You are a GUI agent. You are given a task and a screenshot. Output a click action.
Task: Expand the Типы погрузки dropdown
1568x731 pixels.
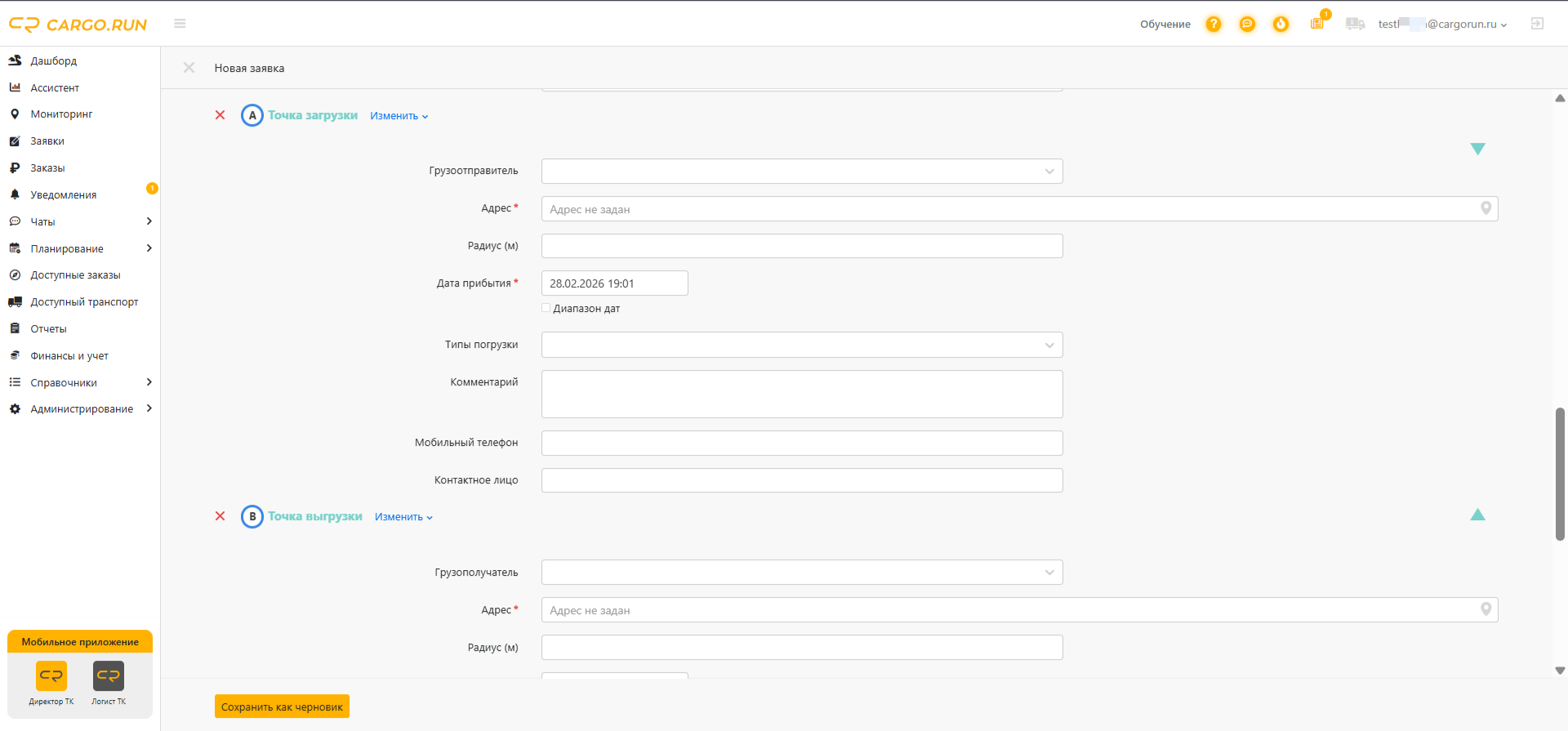click(802, 345)
